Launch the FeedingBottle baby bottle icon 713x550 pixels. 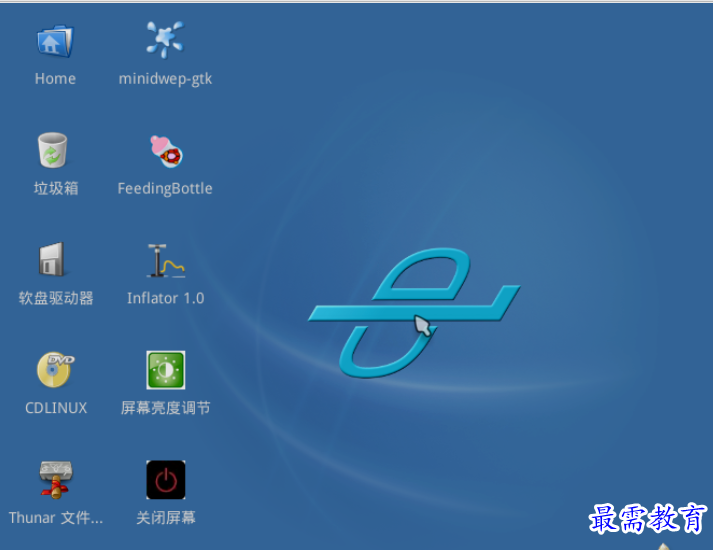tap(166, 151)
